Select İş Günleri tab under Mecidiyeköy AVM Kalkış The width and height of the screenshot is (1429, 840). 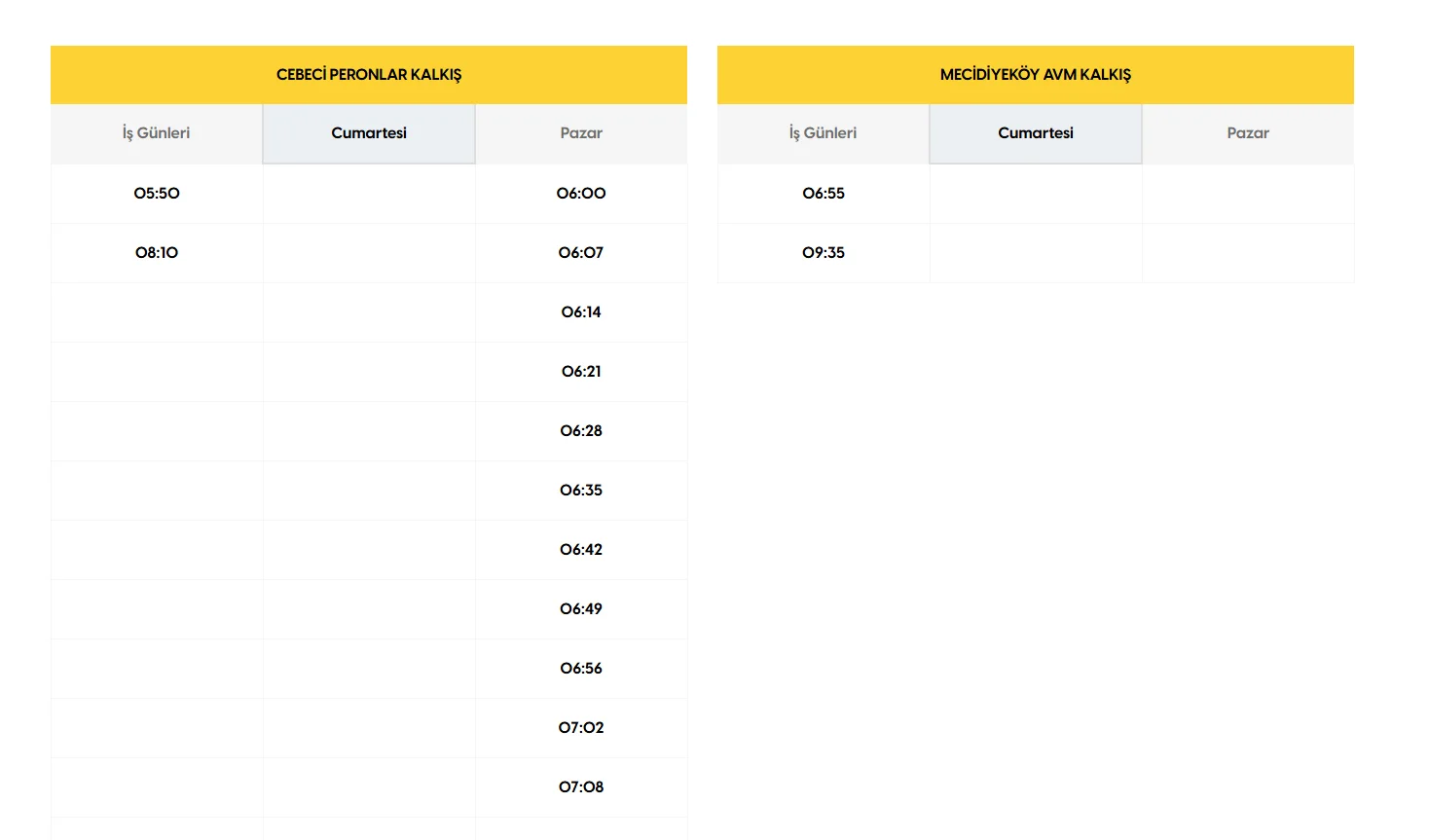pyautogui.click(x=823, y=133)
